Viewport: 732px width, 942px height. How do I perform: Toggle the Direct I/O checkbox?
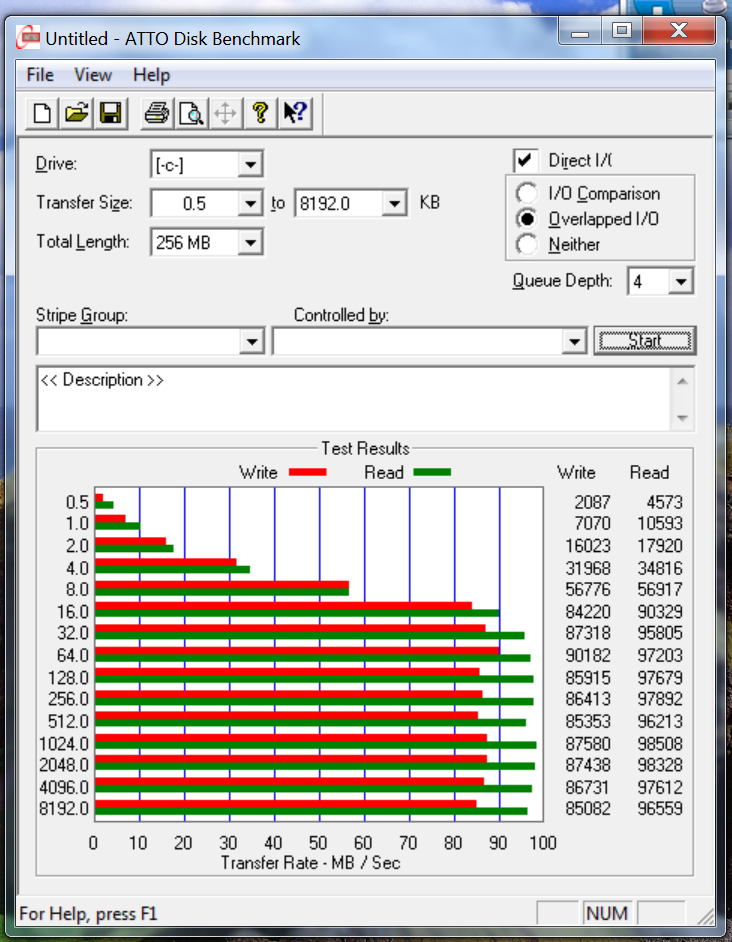[525, 160]
